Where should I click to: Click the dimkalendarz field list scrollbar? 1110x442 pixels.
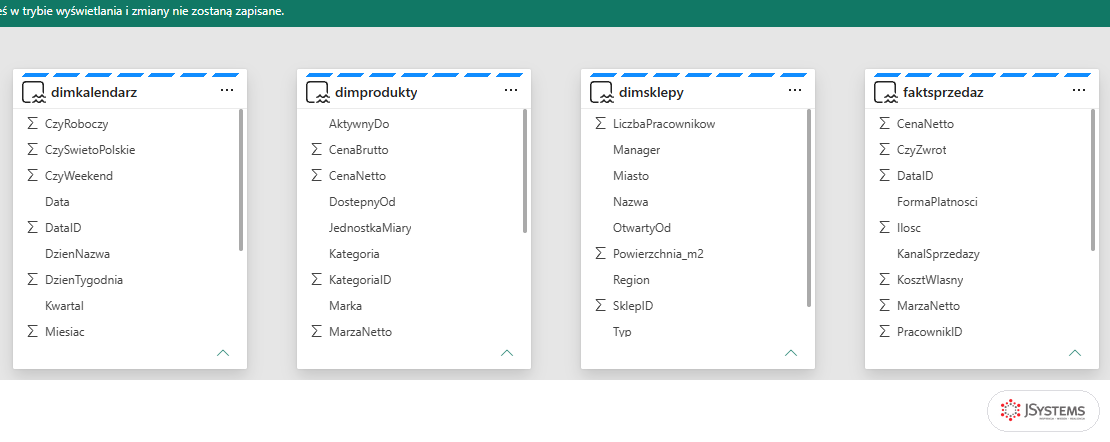point(241,180)
